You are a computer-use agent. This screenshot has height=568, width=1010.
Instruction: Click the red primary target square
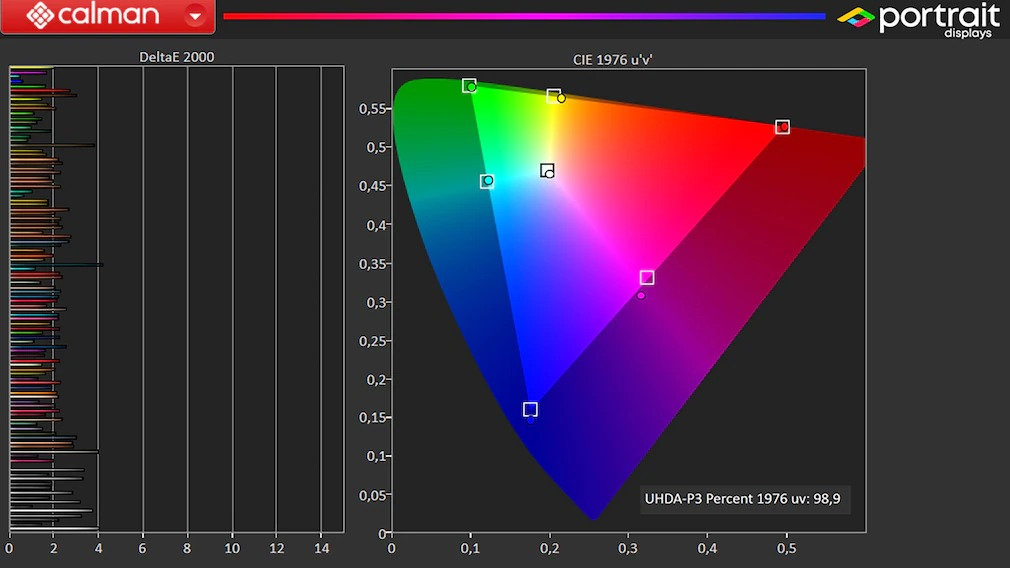pyautogui.click(x=783, y=127)
